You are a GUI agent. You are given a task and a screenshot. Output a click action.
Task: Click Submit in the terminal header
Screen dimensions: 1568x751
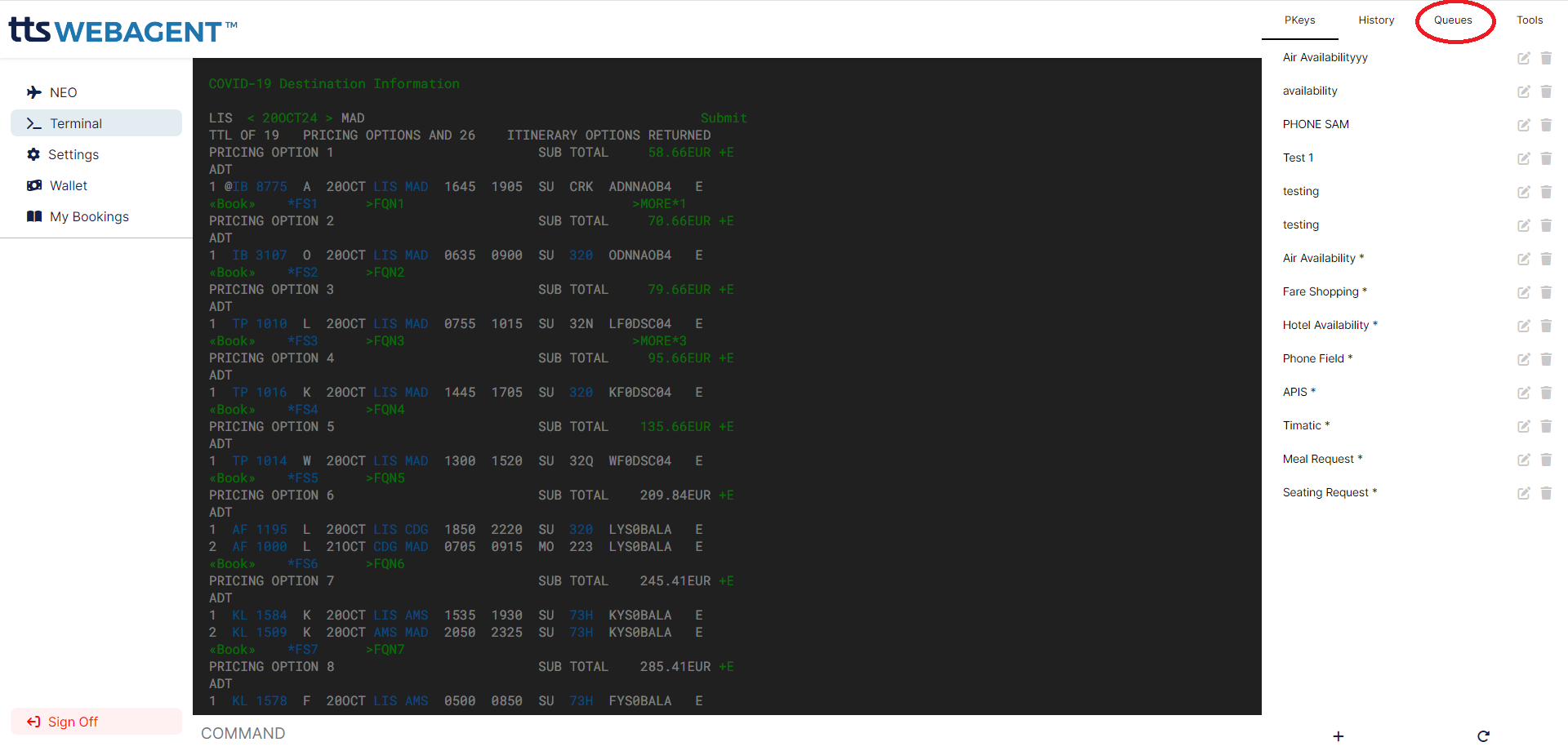[724, 118]
